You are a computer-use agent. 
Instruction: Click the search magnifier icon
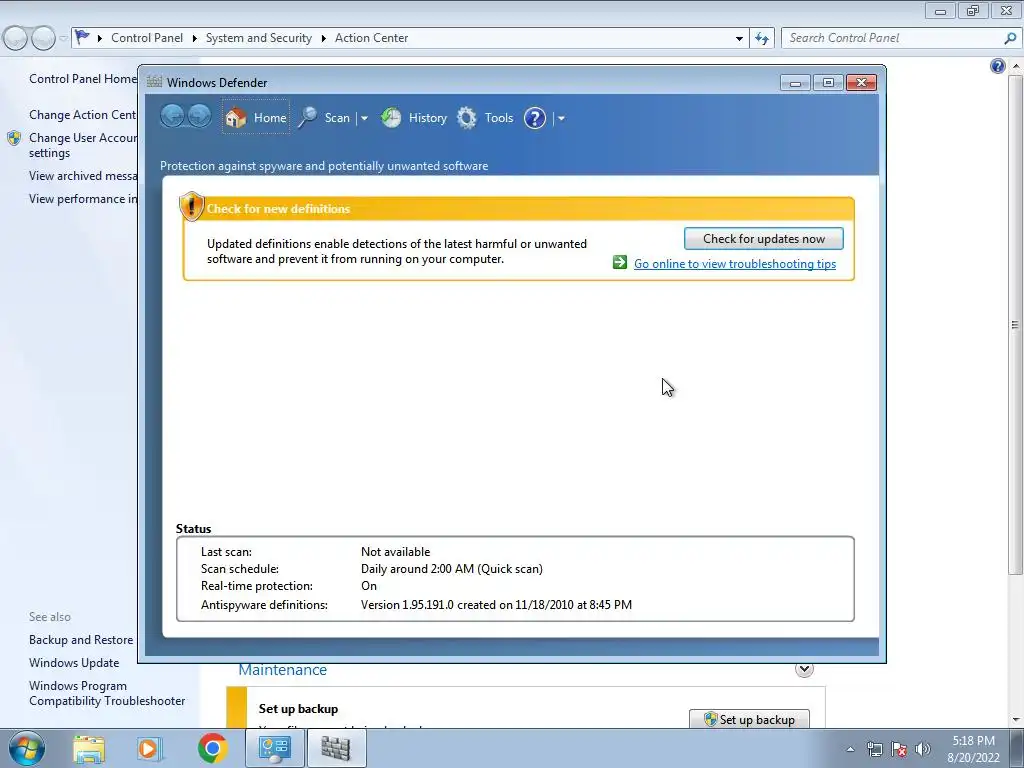click(x=1010, y=38)
